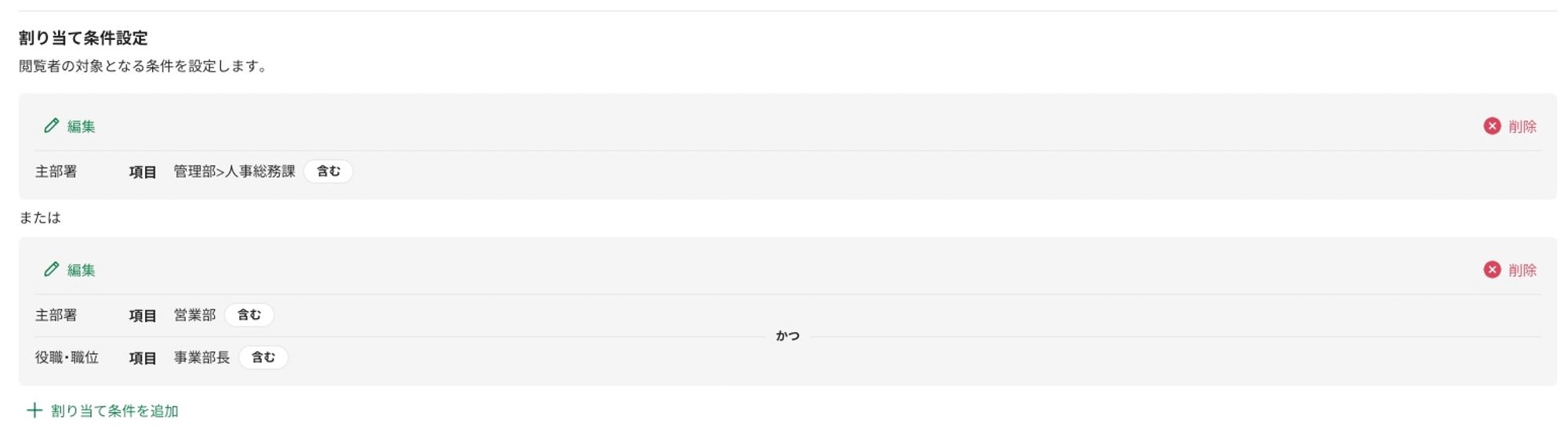Click the 割り当て条件設定 section heading
This screenshot has height=438, width=1568.
tap(83, 38)
